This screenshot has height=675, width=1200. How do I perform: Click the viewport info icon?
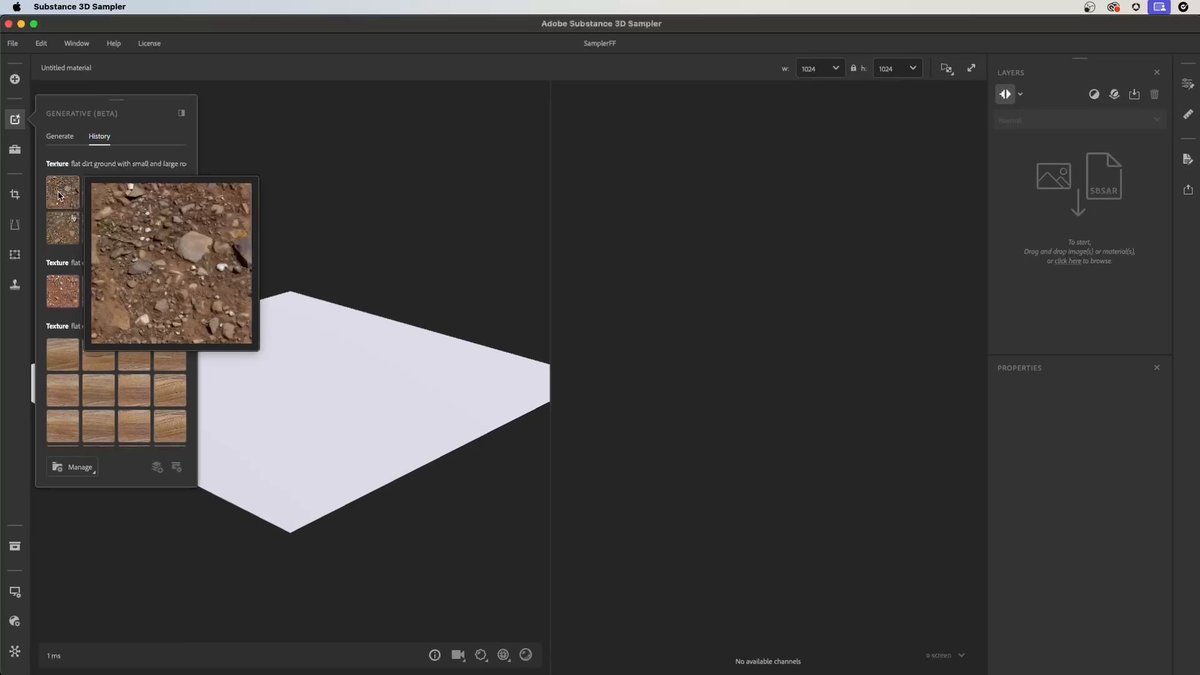point(435,655)
